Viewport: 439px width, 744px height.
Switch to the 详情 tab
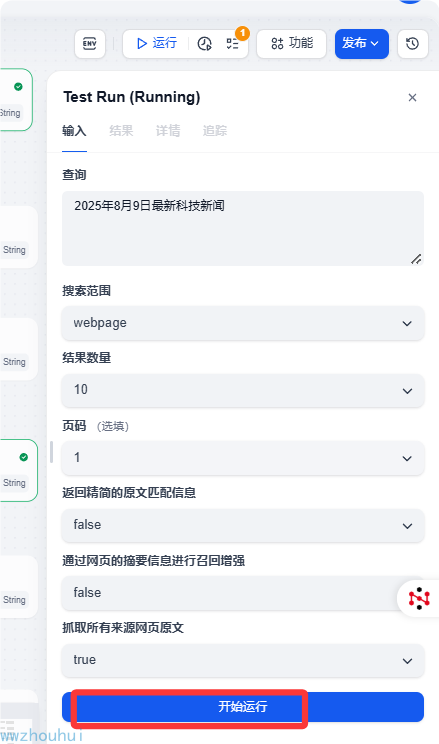[x=168, y=131]
